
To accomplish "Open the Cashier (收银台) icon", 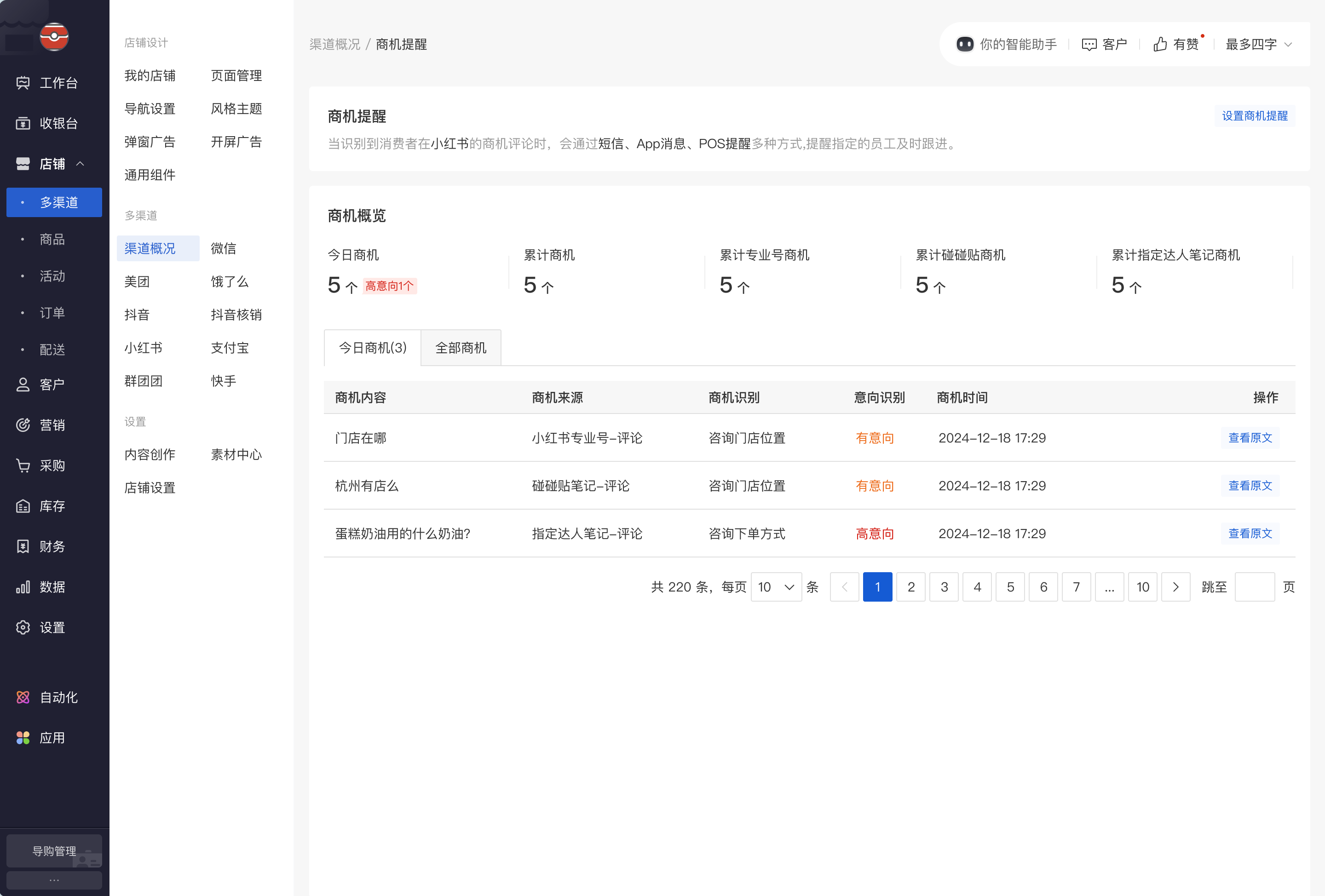I will tap(23, 124).
